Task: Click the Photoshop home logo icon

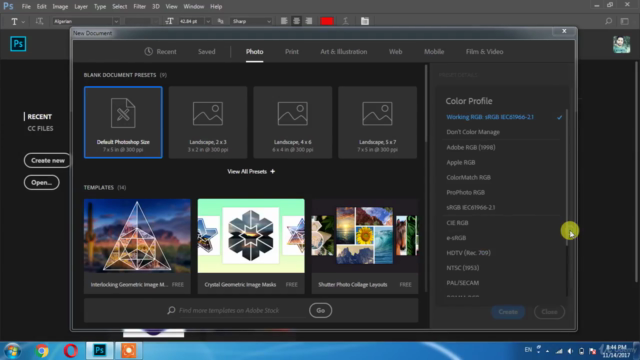Action: click(x=18, y=44)
